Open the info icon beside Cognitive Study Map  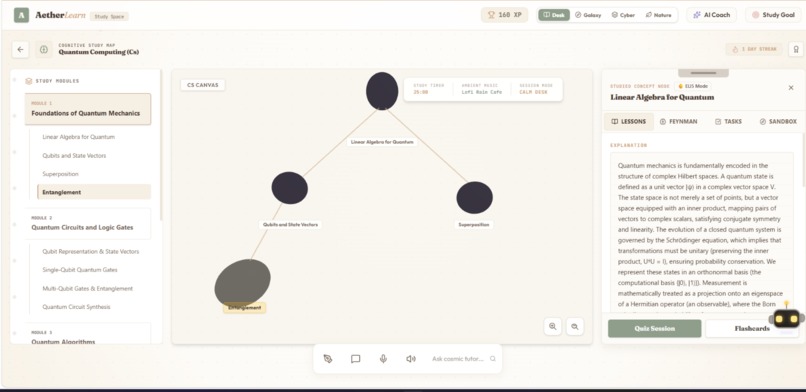click(x=44, y=50)
